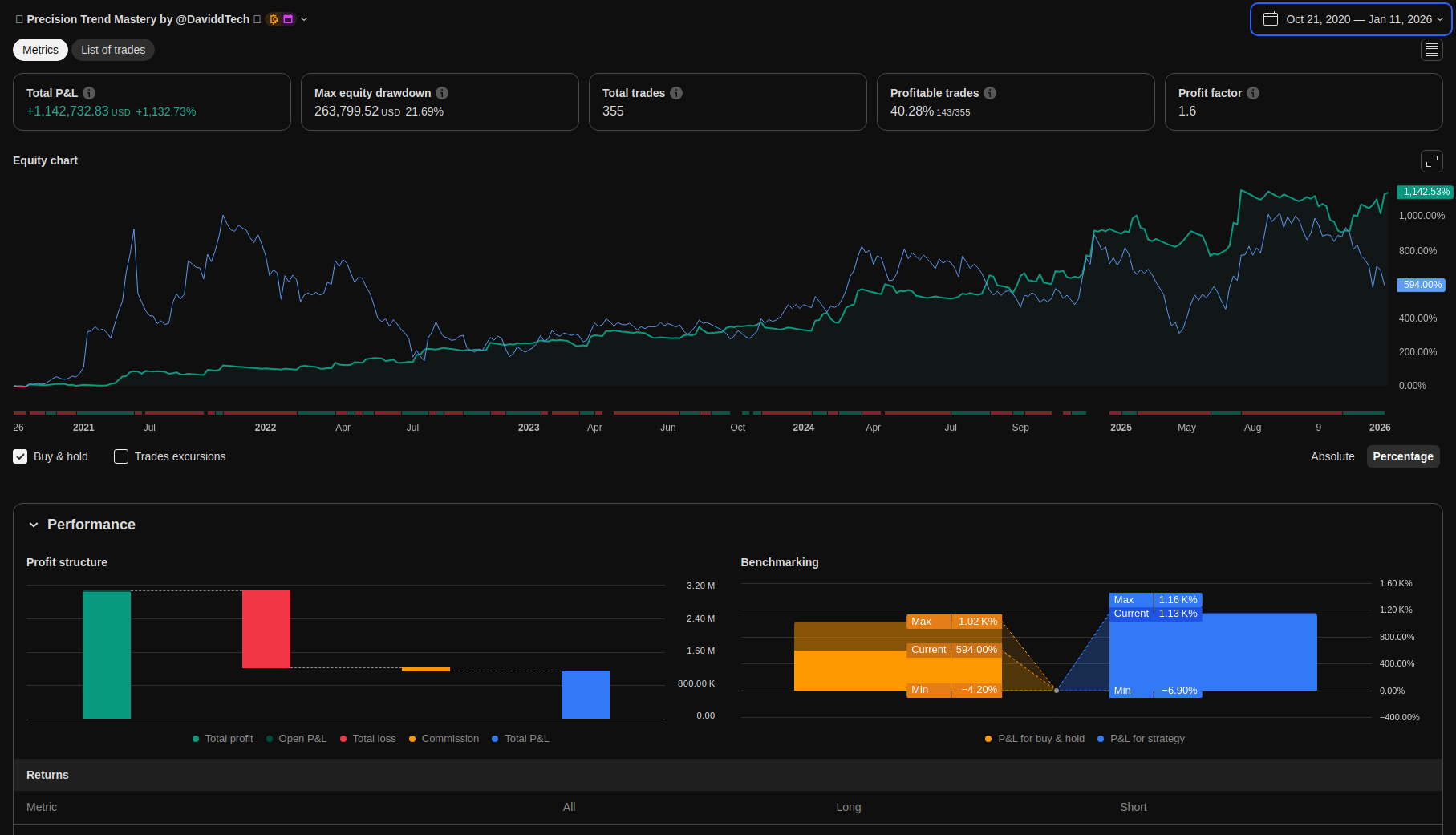Select the Percentage display mode

pos(1402,456)
